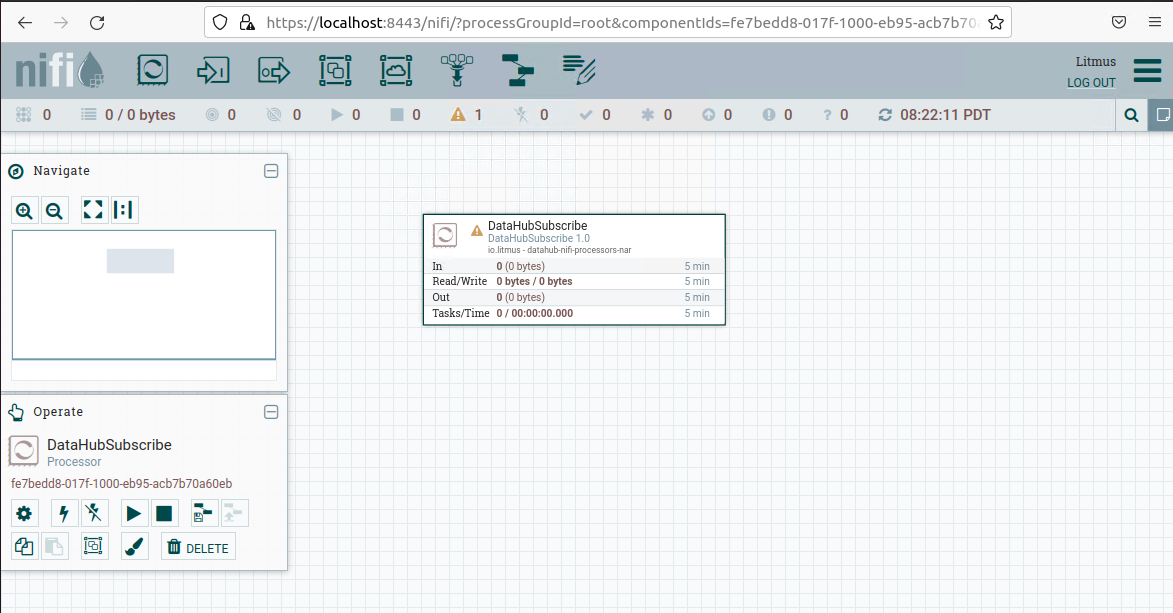
Task: Open configuration with the gear button
Action: [24, 513]
